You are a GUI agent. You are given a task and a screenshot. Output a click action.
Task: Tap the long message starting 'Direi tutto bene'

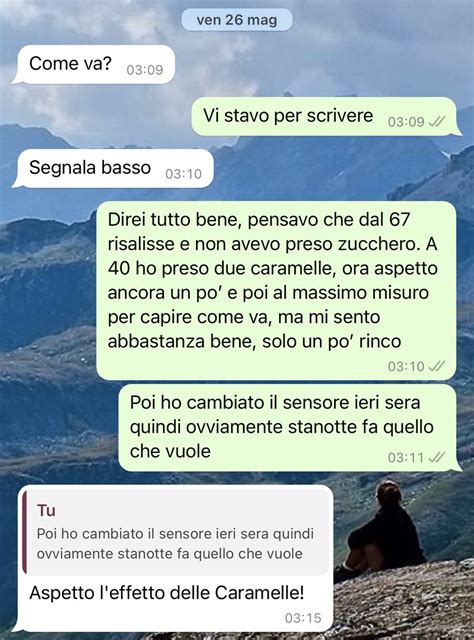(x=276, y=290)
